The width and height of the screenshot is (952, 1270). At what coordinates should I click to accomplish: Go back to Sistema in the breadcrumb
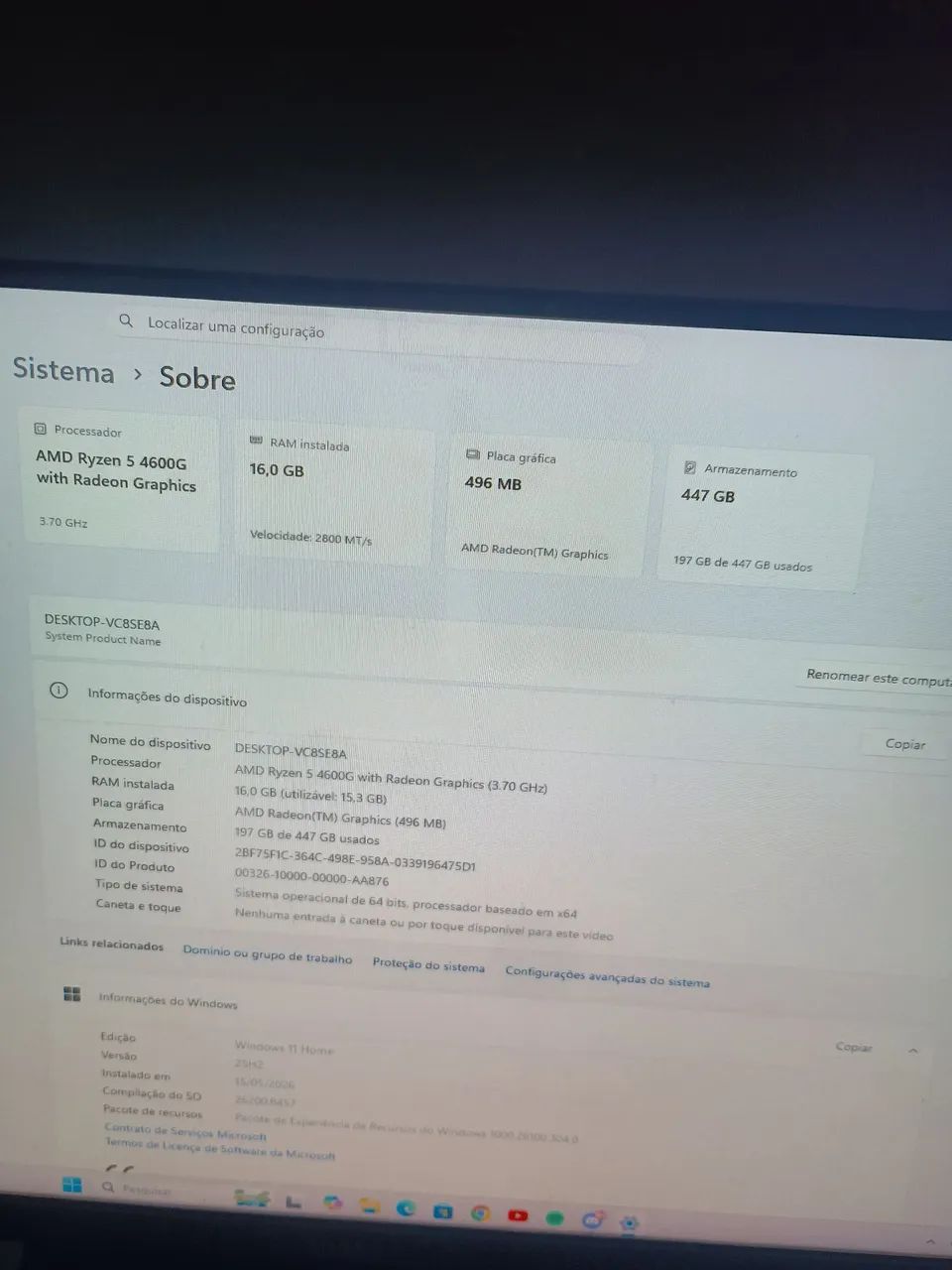point(63,370)
